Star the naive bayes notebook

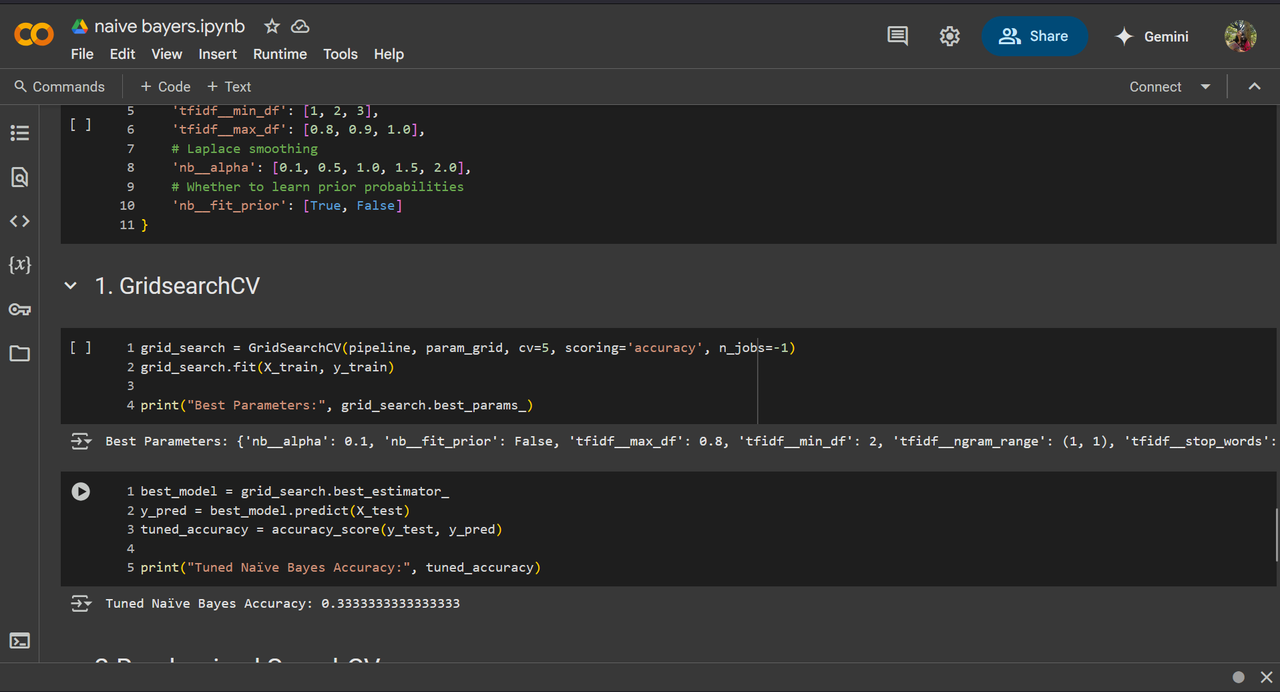click(272, 27)
